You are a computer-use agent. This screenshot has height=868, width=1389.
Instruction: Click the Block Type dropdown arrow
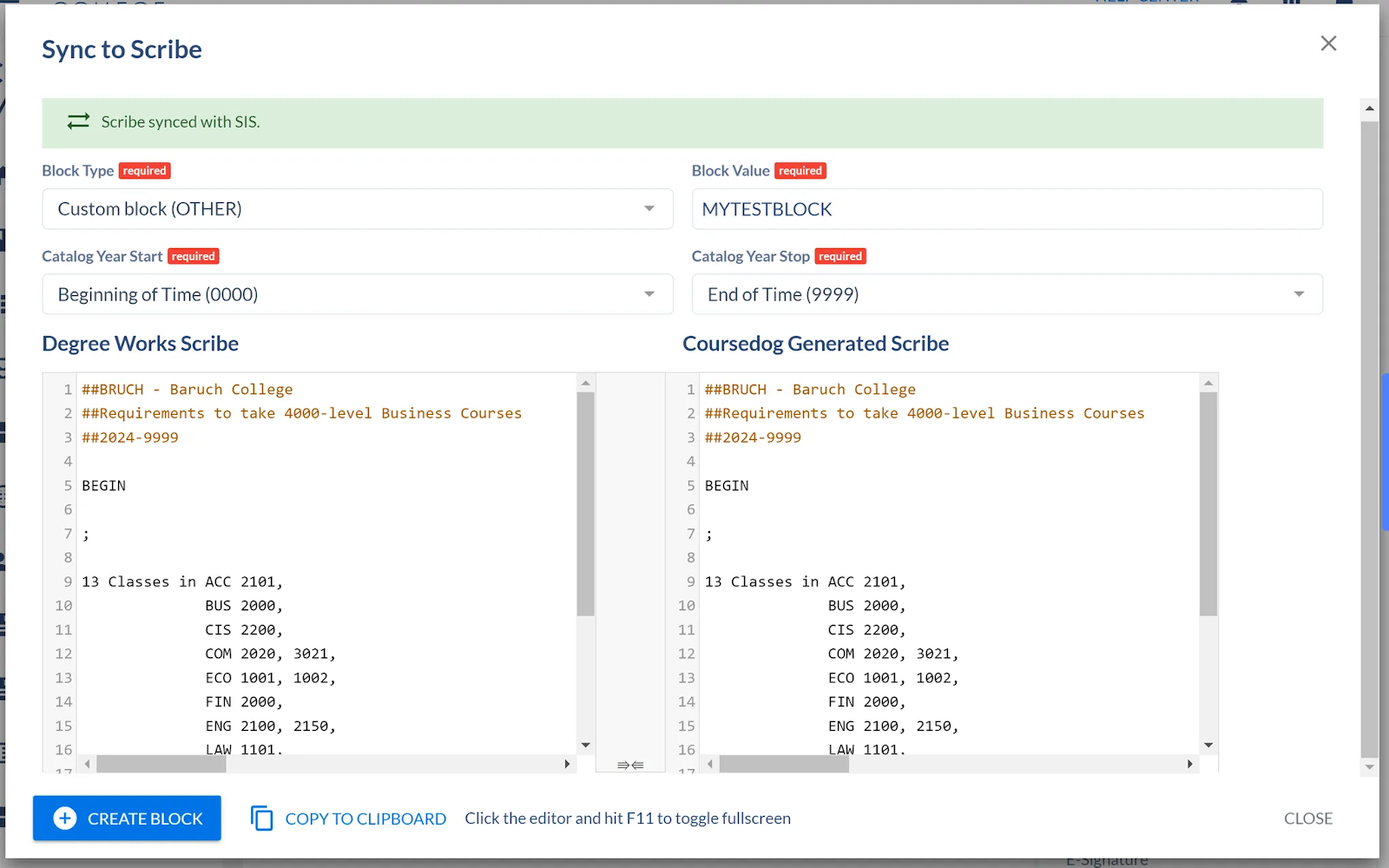point(649,208)
